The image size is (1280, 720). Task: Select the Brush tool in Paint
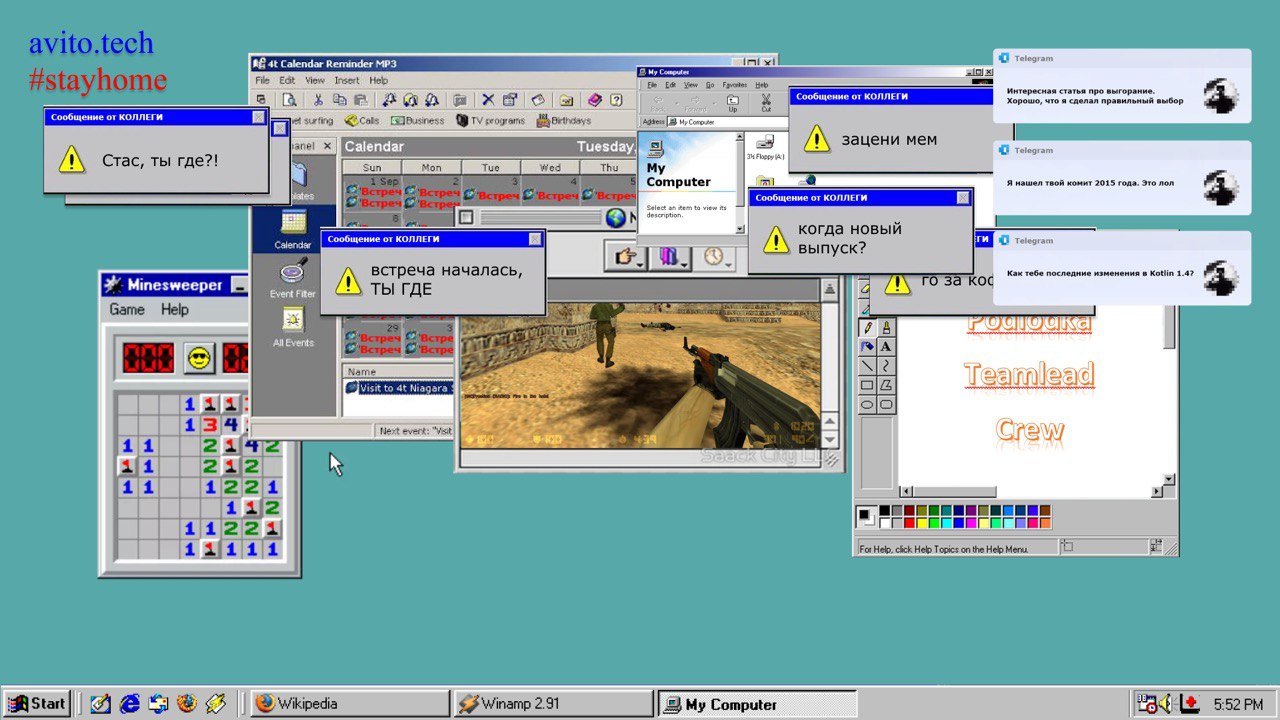pos(886,328)
